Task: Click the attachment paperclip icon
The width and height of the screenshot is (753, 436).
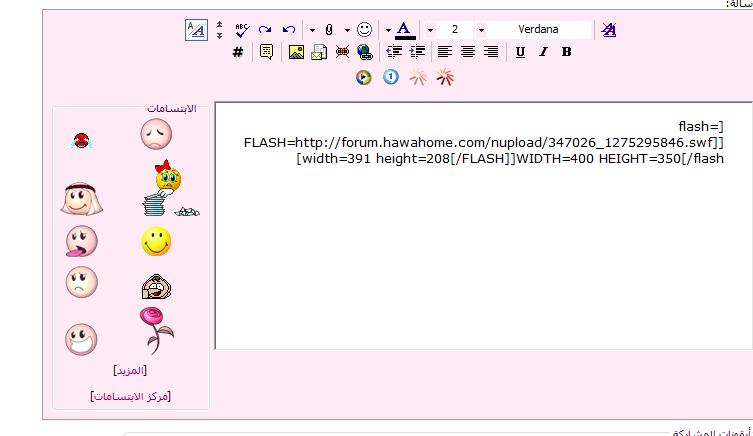Action: pyautogui.click(x=328, y=30)
